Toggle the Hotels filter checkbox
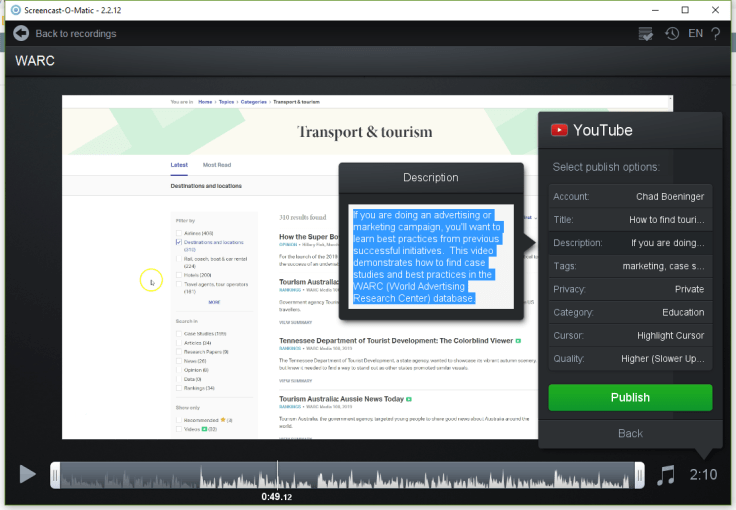Viewport: 736px width, 510px height. (x=179, y=275)
